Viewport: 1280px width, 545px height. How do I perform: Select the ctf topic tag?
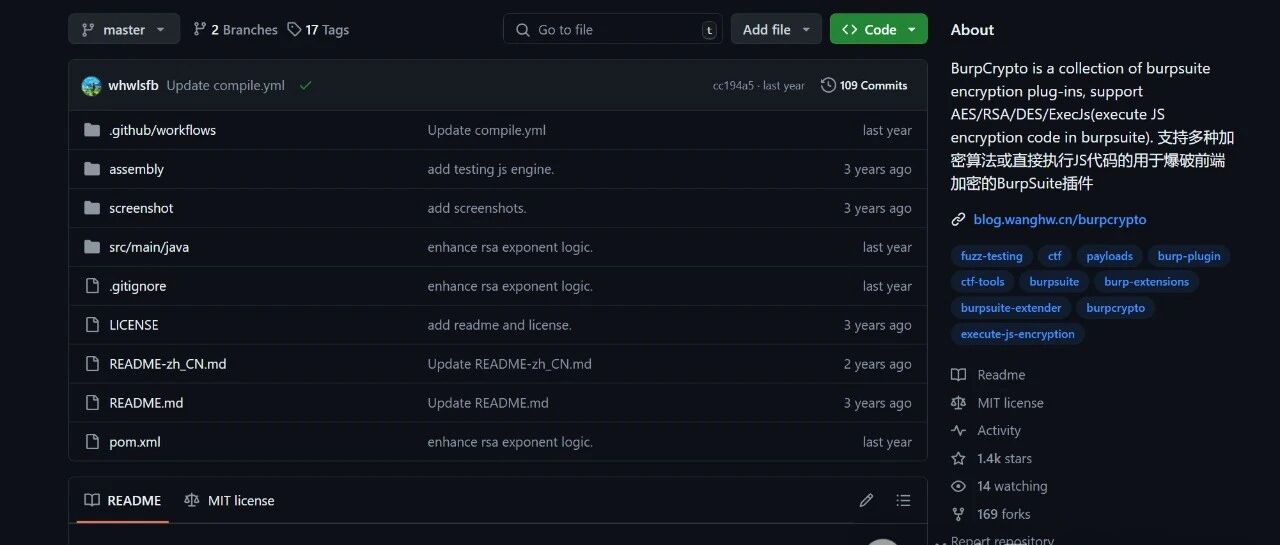click(x=1055, y=256)
